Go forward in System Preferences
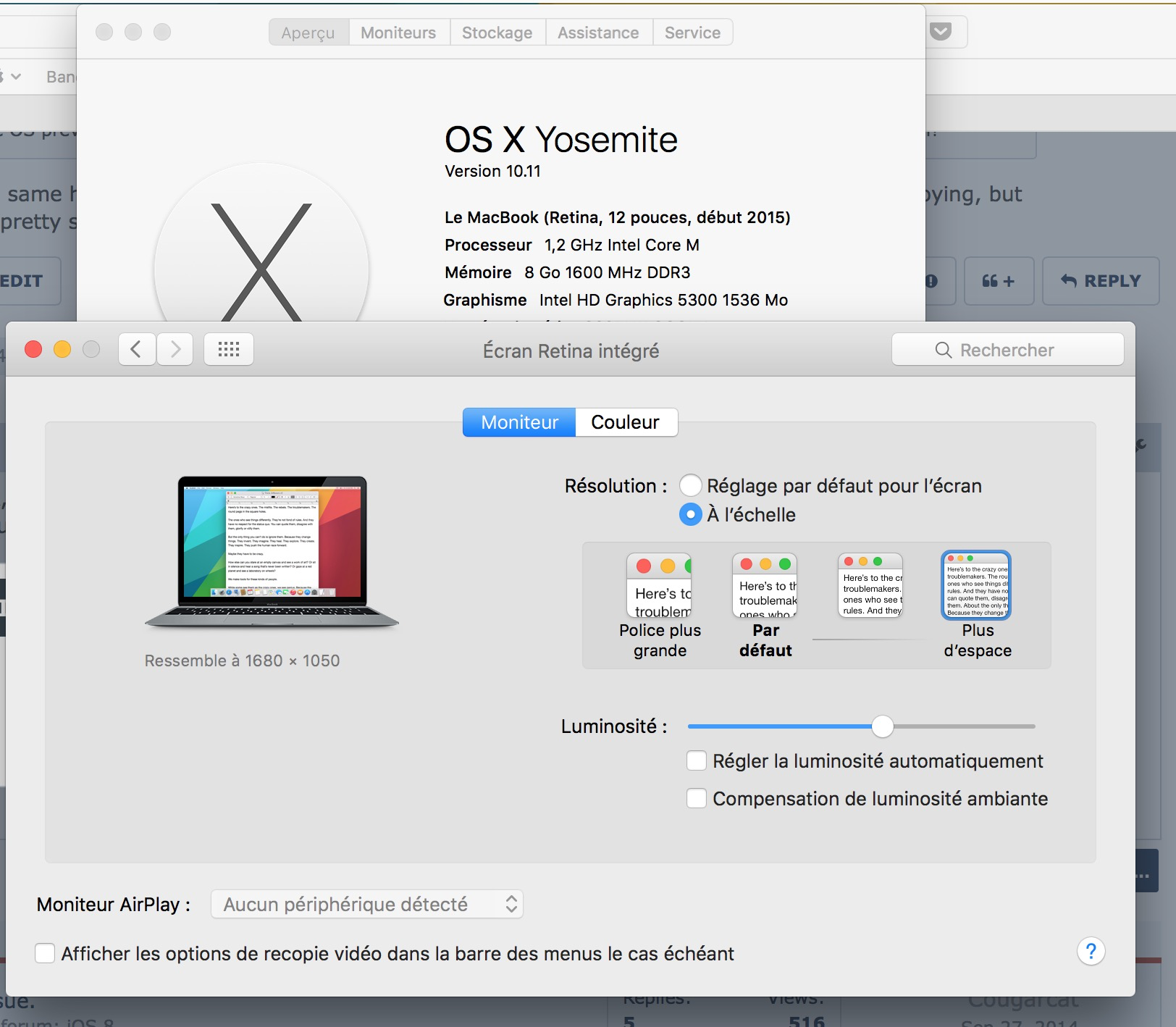This screenshot has width=1176, height=1027. 175,350
